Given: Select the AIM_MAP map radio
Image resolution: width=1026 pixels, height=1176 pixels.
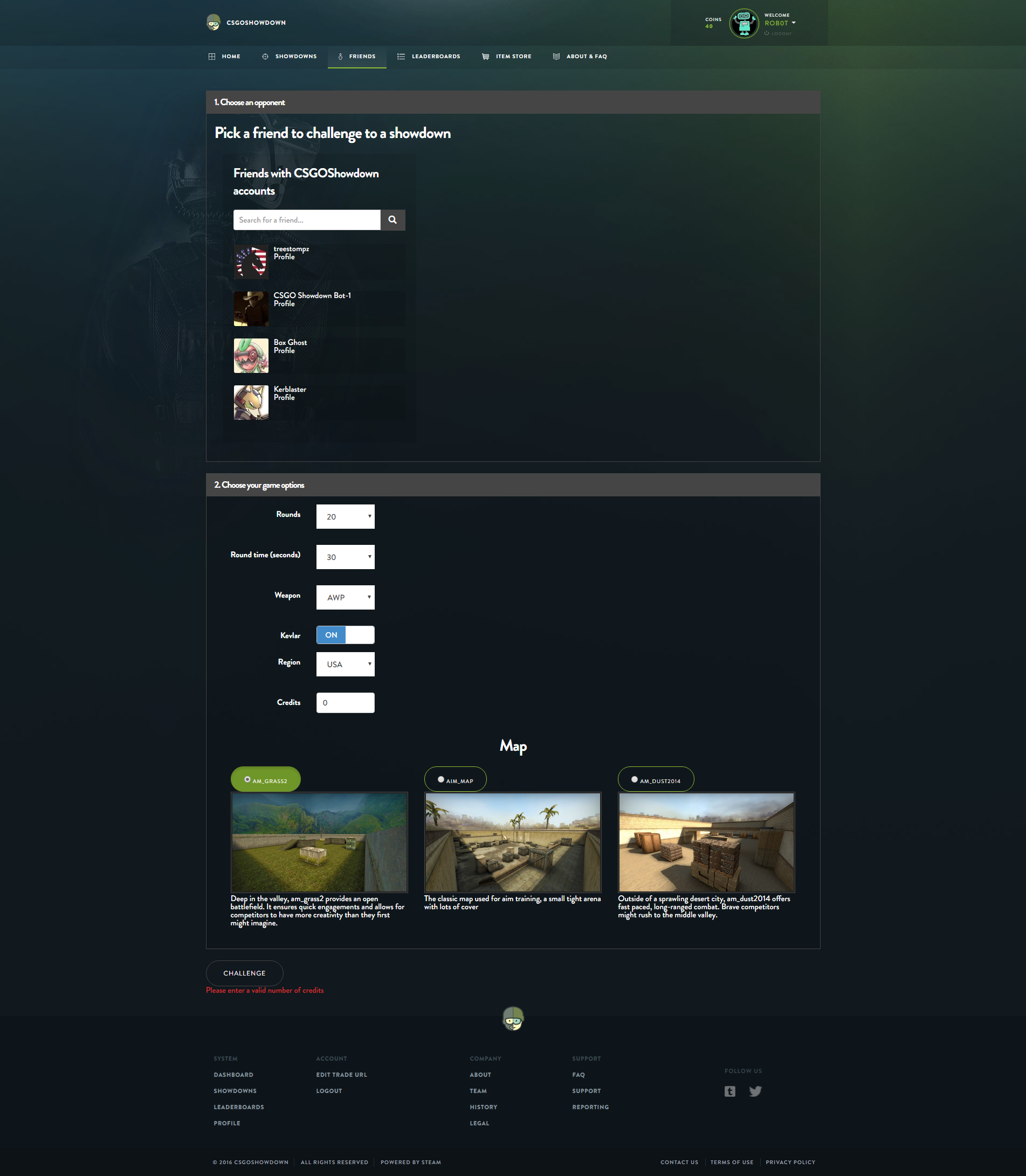Looking at the screenshot, I should (441, 779).
